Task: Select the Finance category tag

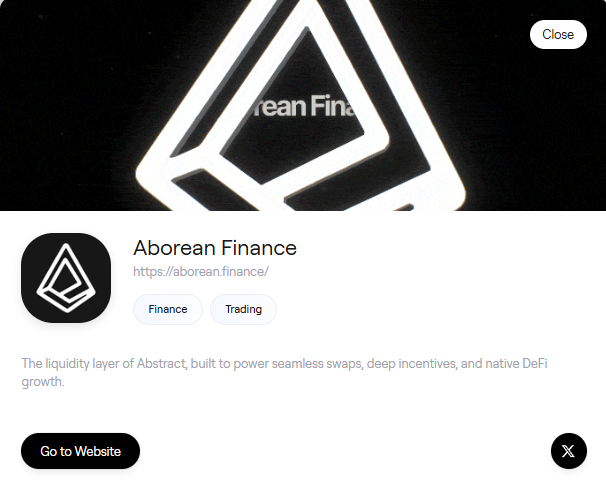Action: pos(168,309)
